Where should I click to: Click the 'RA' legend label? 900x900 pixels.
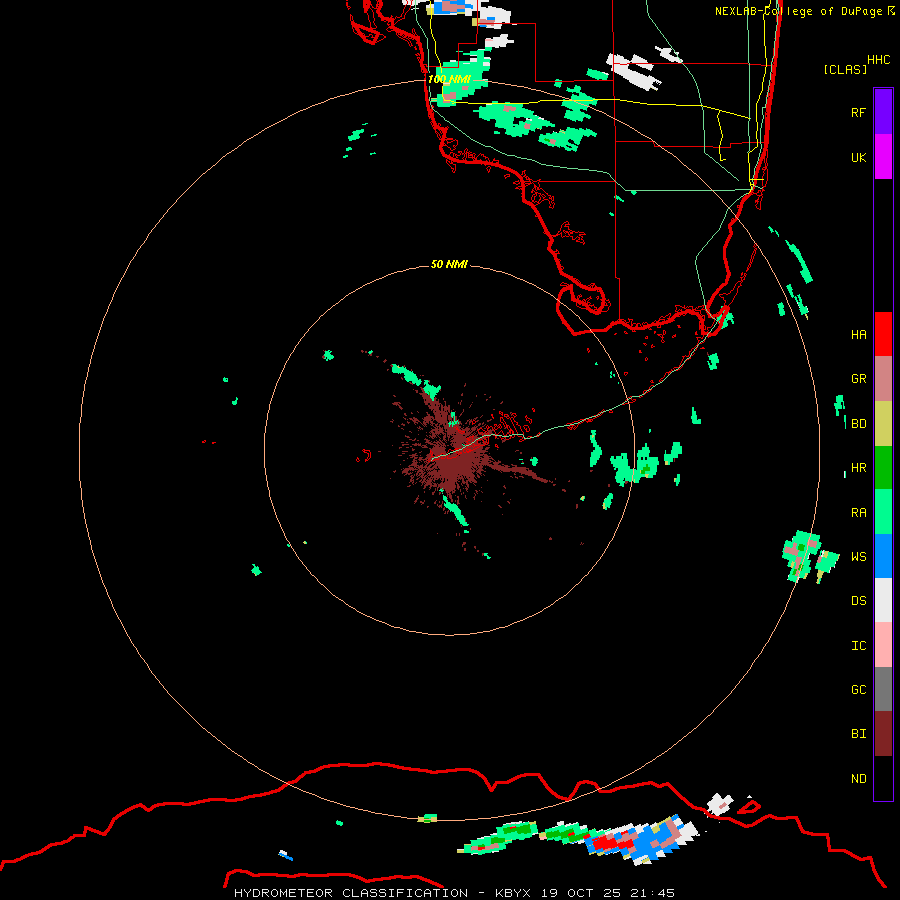(x=858, y=513)
